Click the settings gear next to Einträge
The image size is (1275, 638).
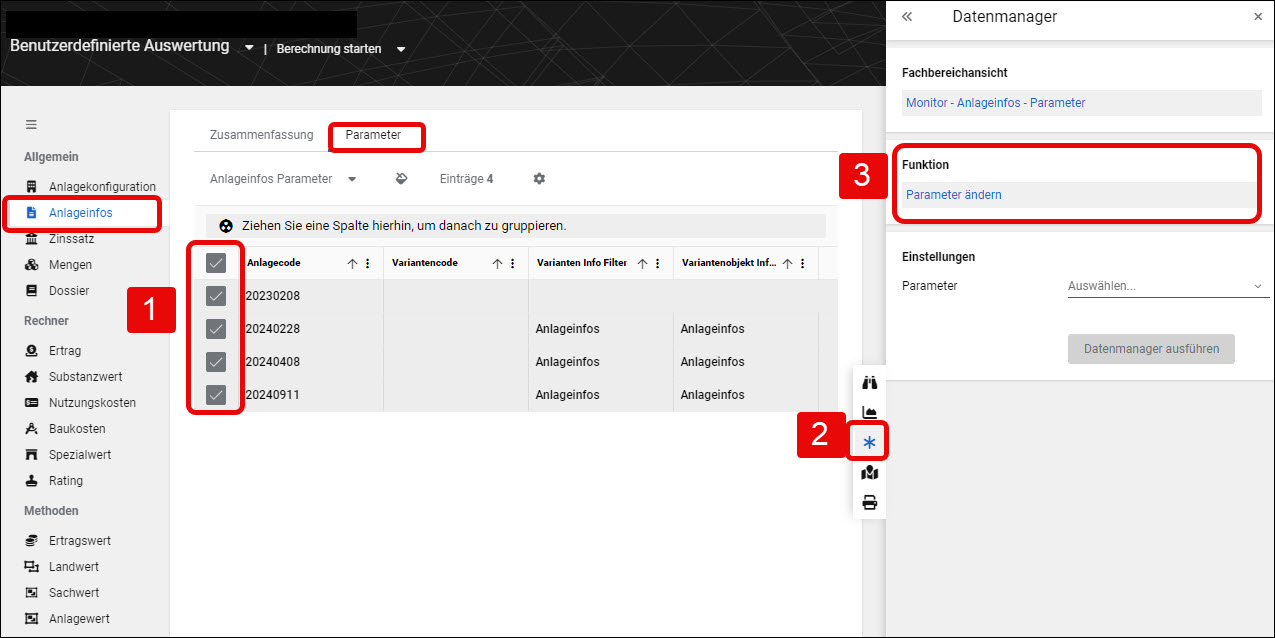[539, 179]
